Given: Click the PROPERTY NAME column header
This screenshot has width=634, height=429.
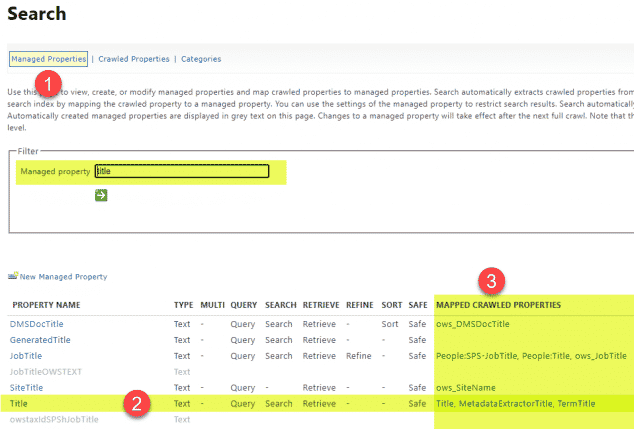Looking at the screenshot, I should (46, 305).
